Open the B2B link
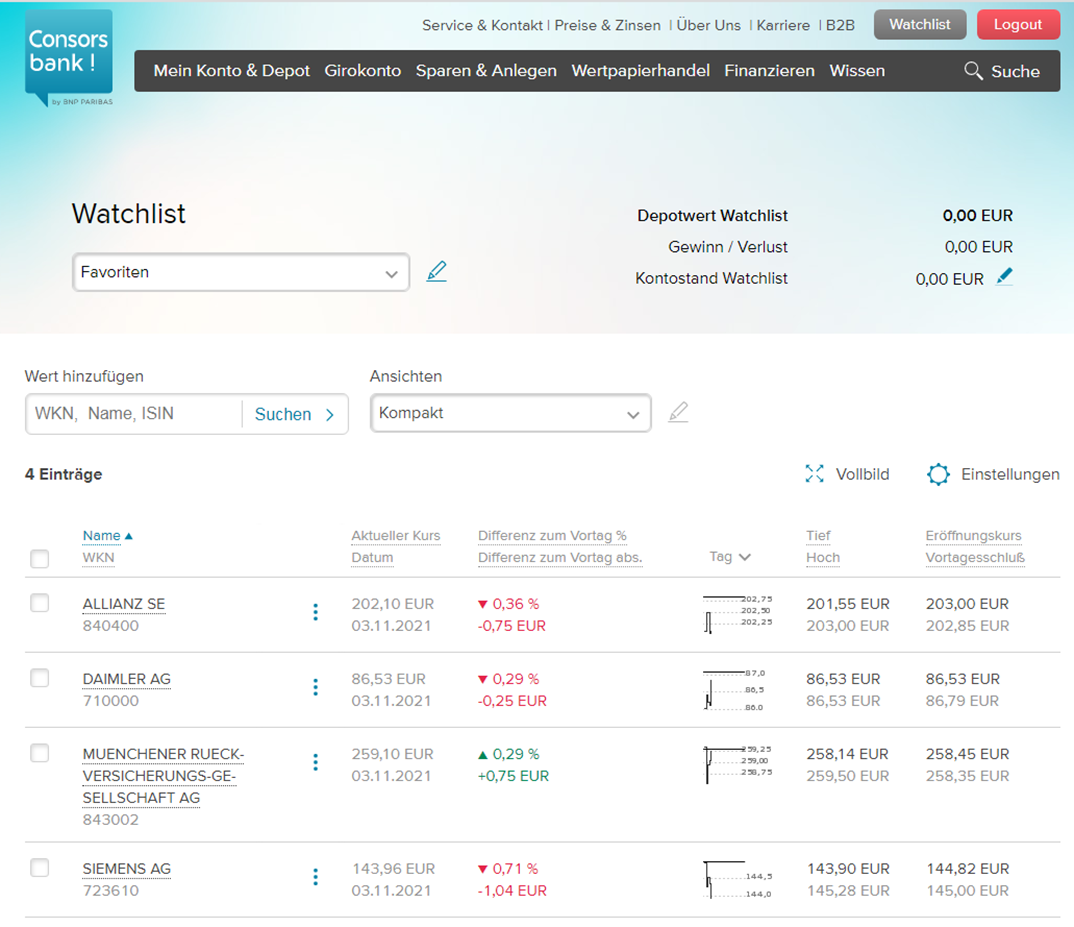Viewport: 1074px width, 927px height. [840, 25]
